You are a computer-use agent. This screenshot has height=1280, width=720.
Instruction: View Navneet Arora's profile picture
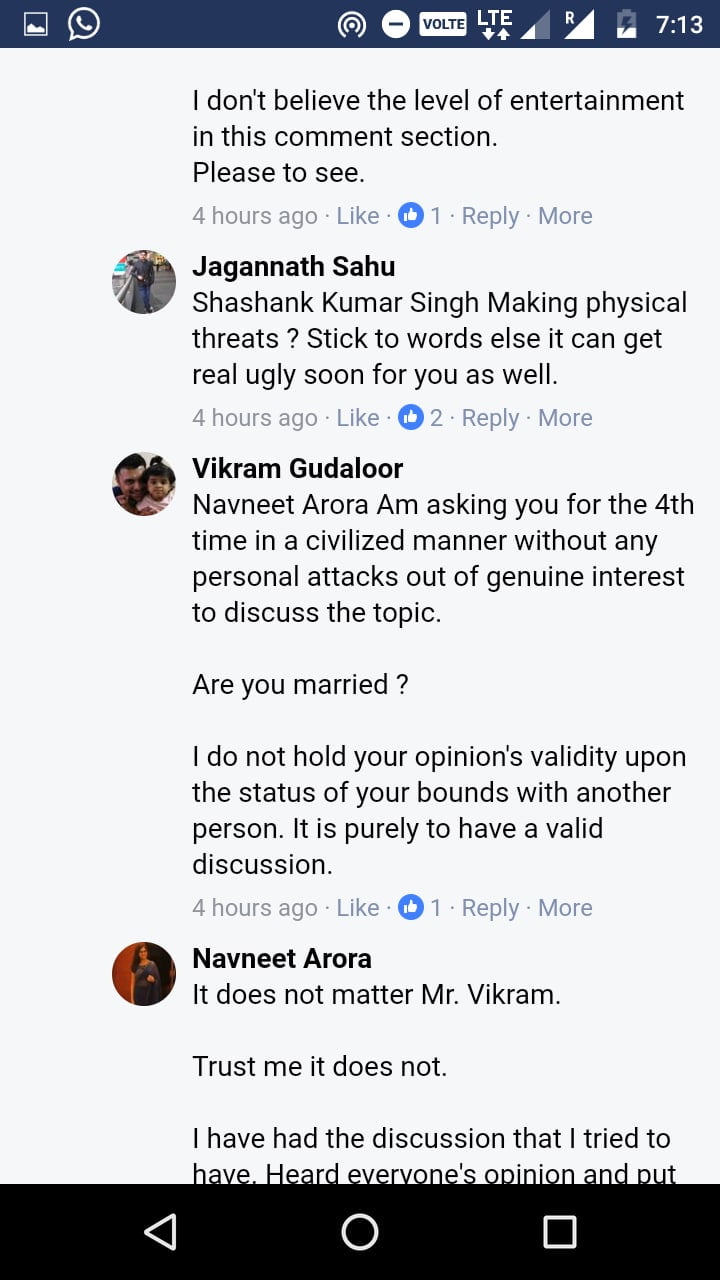144,974
